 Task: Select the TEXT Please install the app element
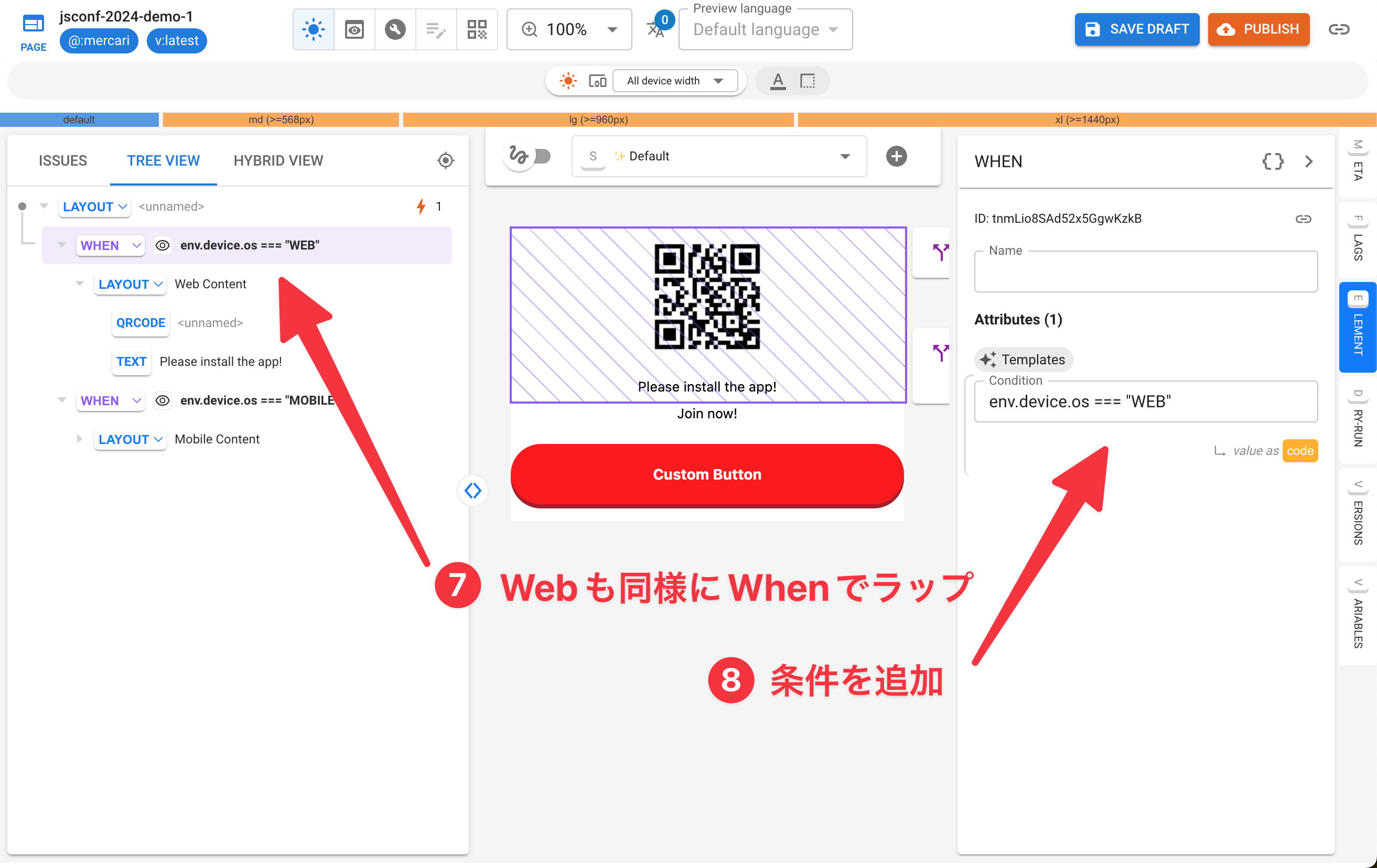tap(132, 362)
